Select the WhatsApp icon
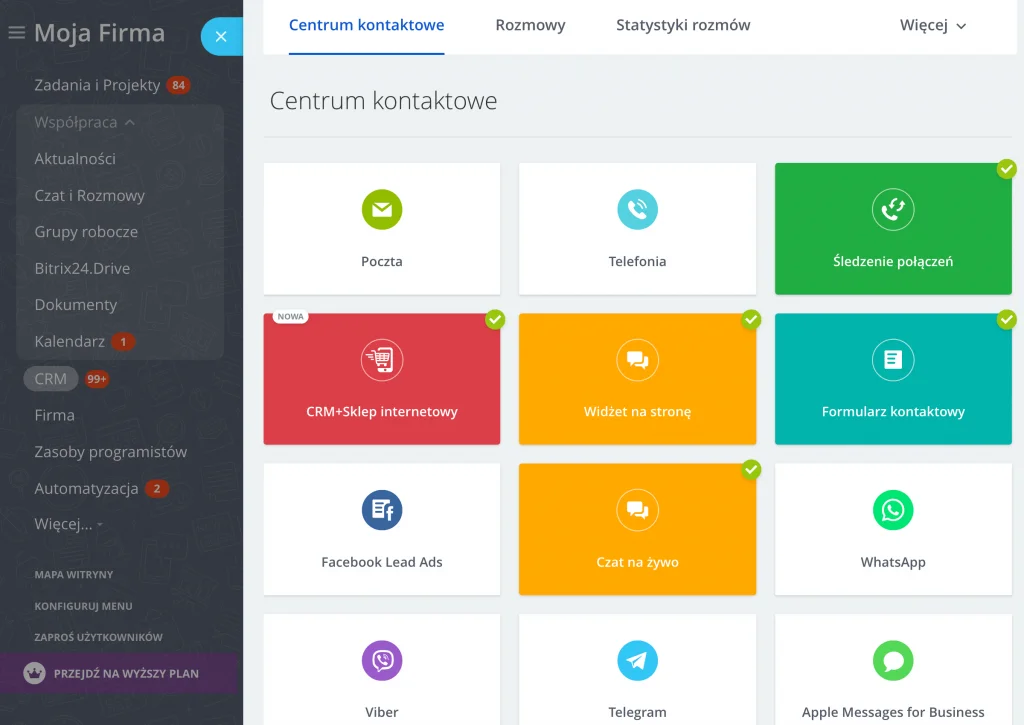 click(892, 510)
